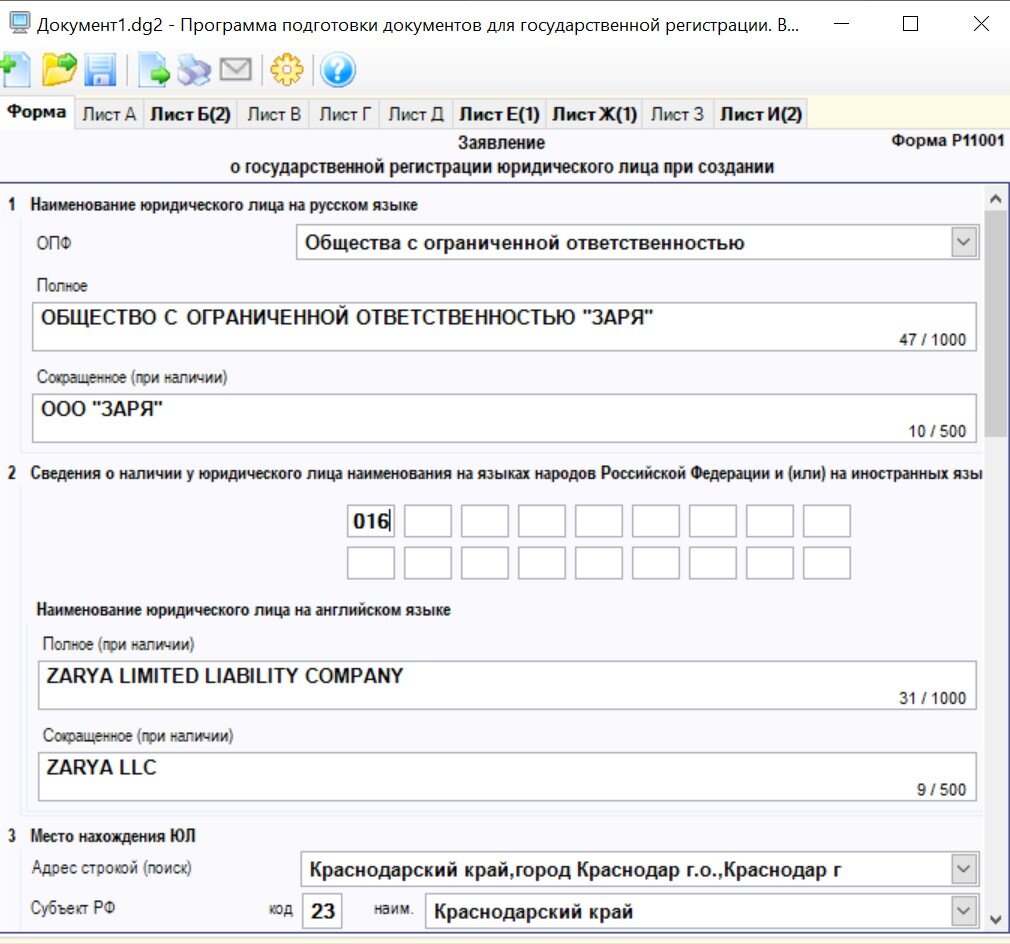
Task: Open the Лист Г tab
Action: (x=345, y=115)
